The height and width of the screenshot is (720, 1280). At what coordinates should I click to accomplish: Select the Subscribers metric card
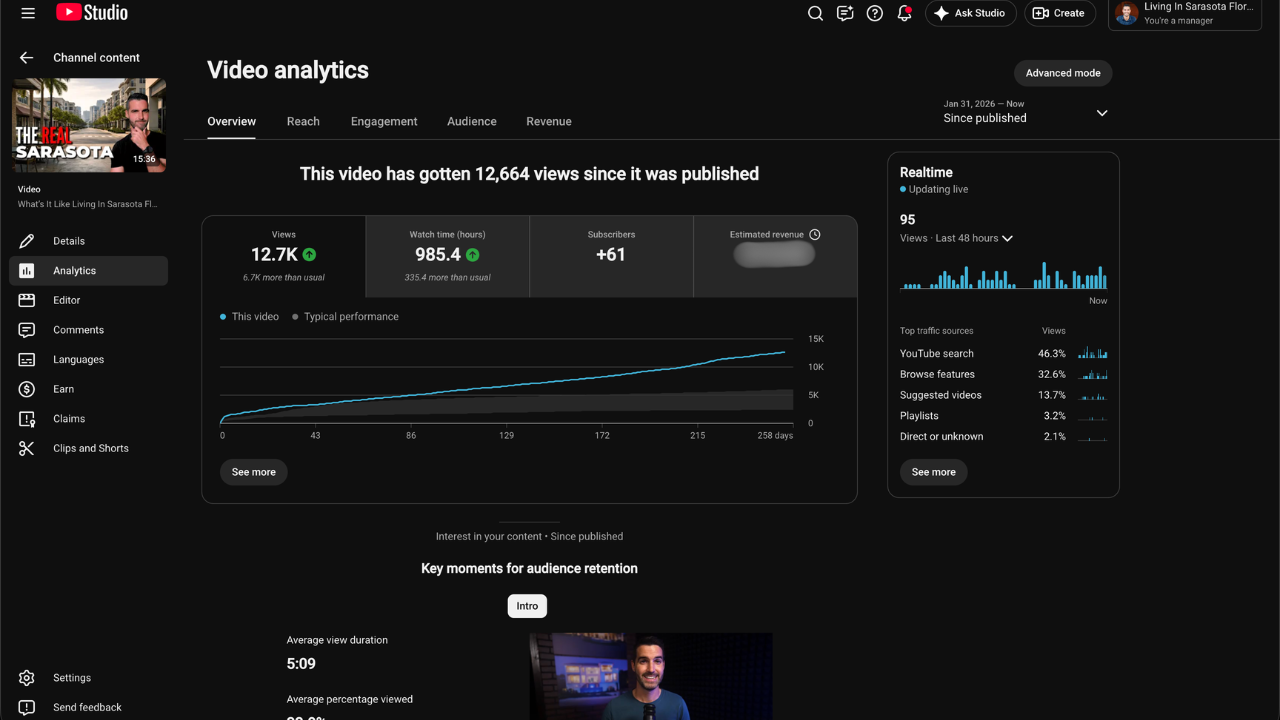611,256
